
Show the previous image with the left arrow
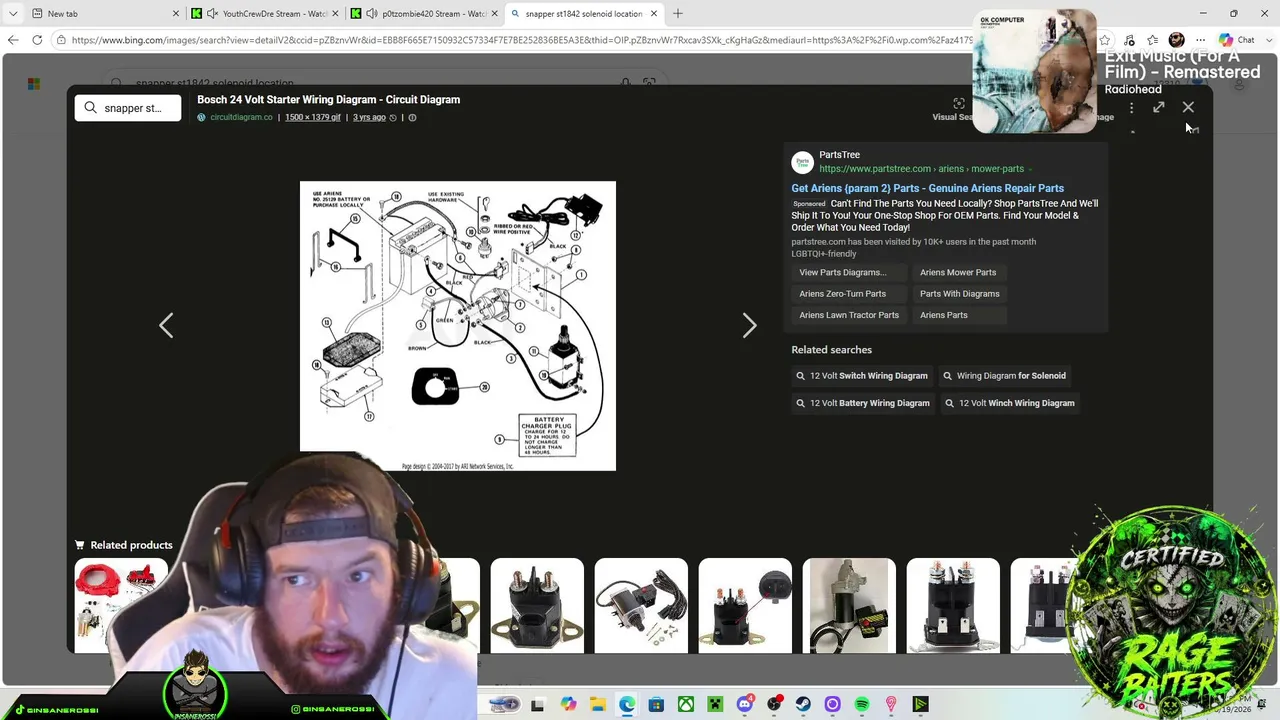166,325
